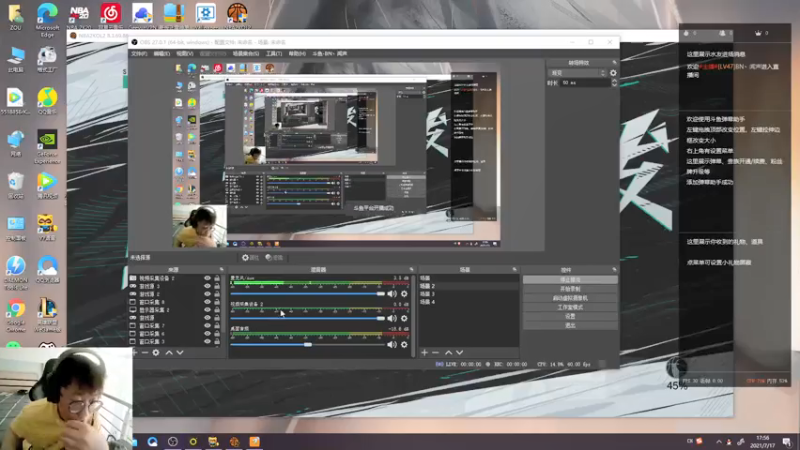The image size is (800, 450).
Task: Open GeForce Experience desktop icon
Action: [x=47, y=147]
